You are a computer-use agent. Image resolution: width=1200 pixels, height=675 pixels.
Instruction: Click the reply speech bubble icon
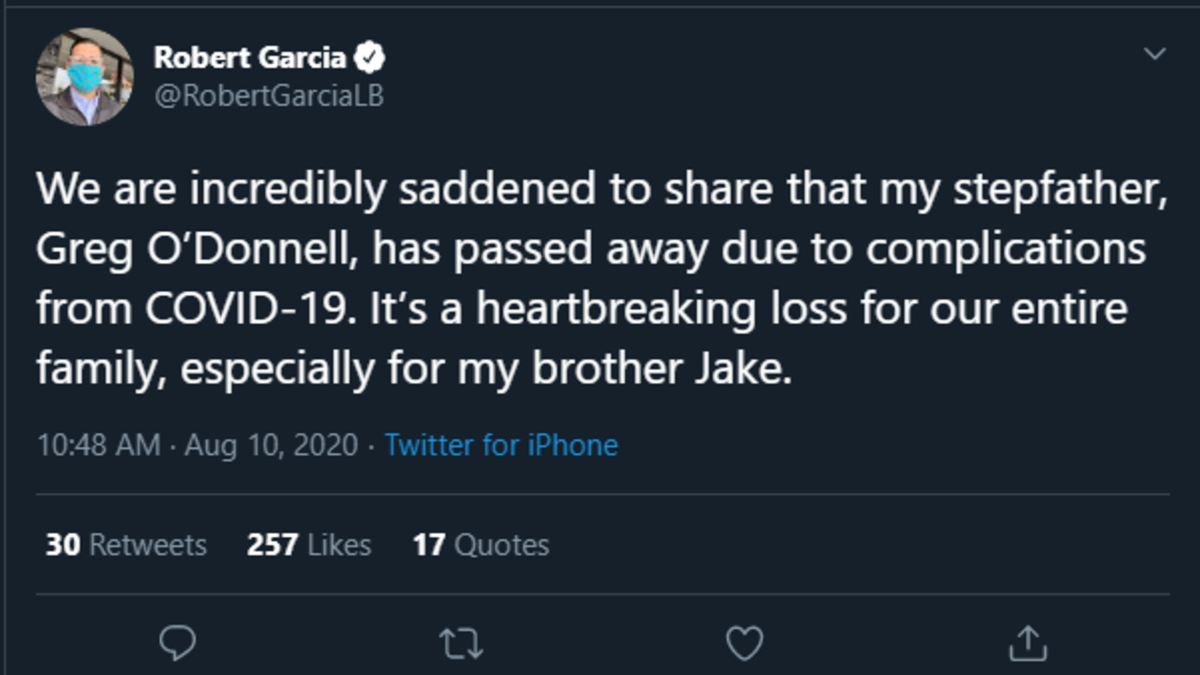coord(176,641)
